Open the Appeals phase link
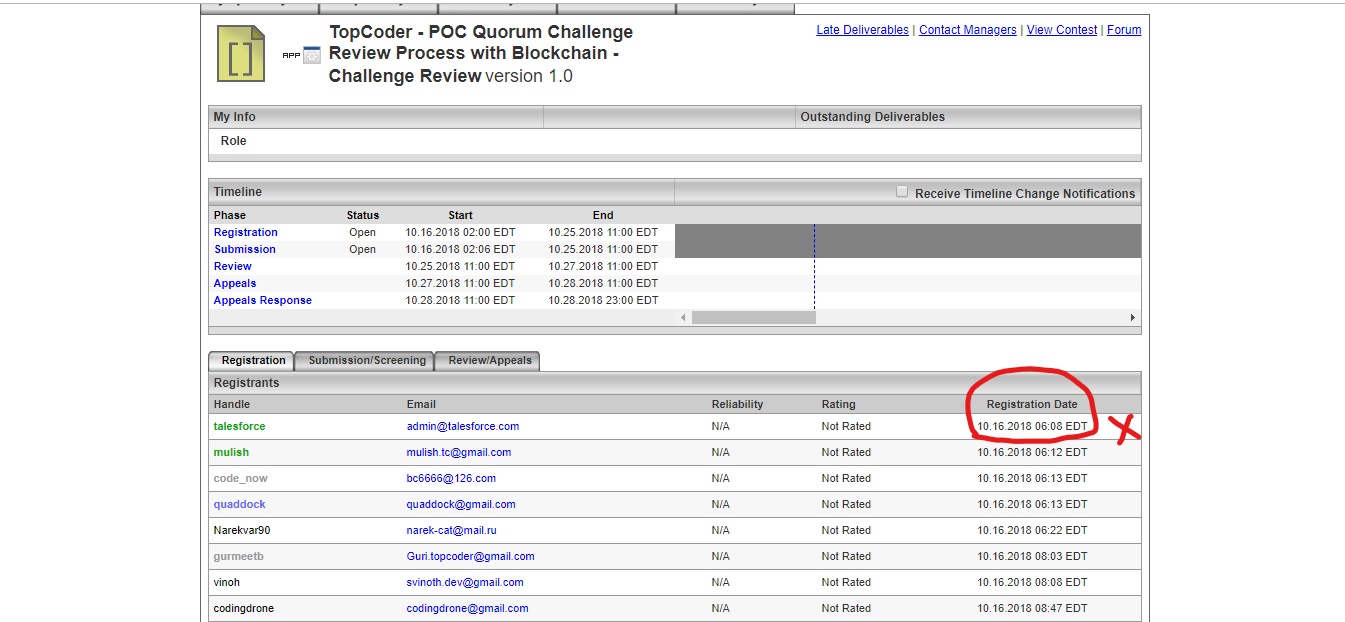Screen dimensions: 1345x622 click(235, 283)
